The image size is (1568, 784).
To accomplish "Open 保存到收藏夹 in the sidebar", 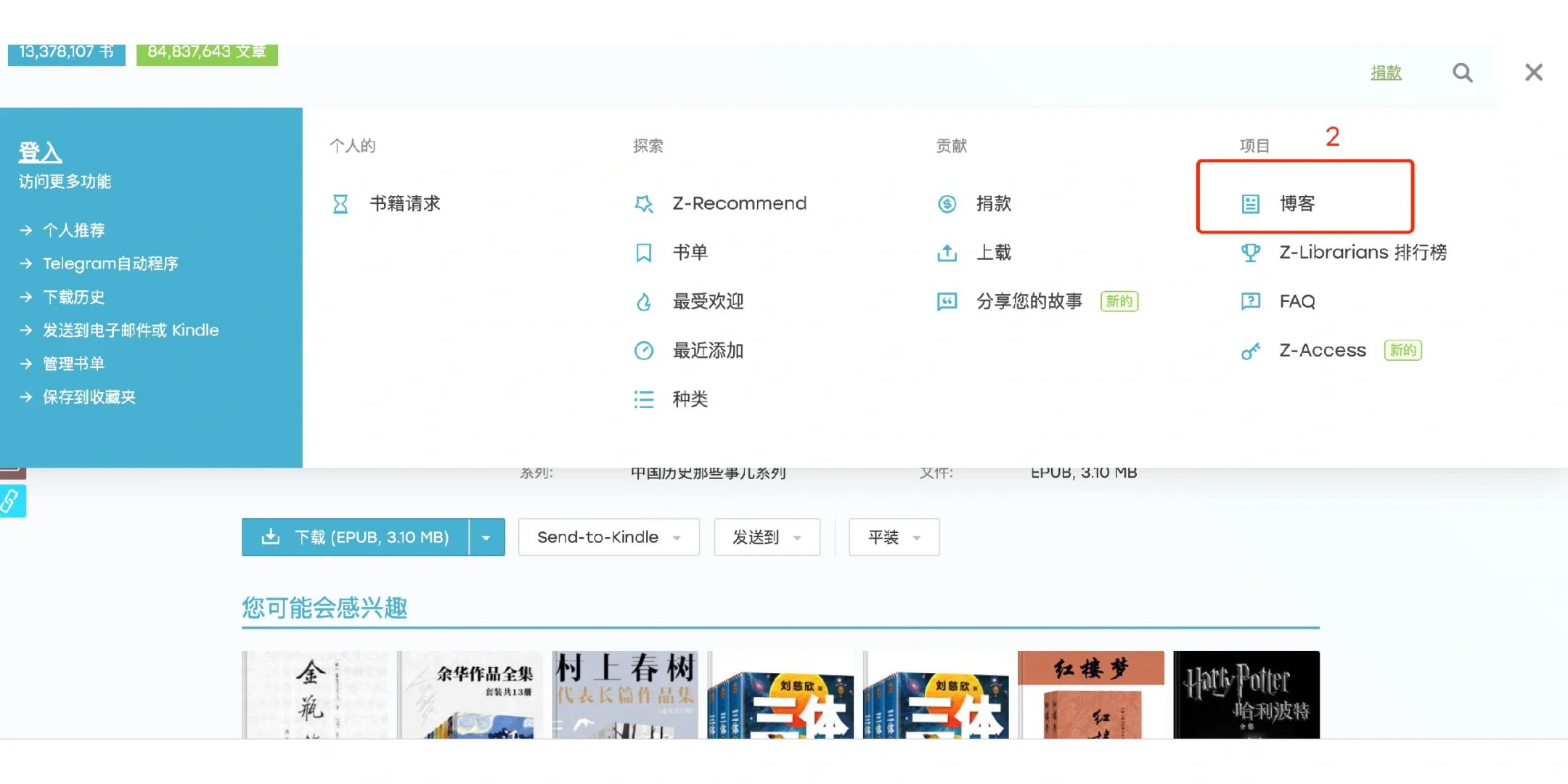I will click(x=89, y=397).
